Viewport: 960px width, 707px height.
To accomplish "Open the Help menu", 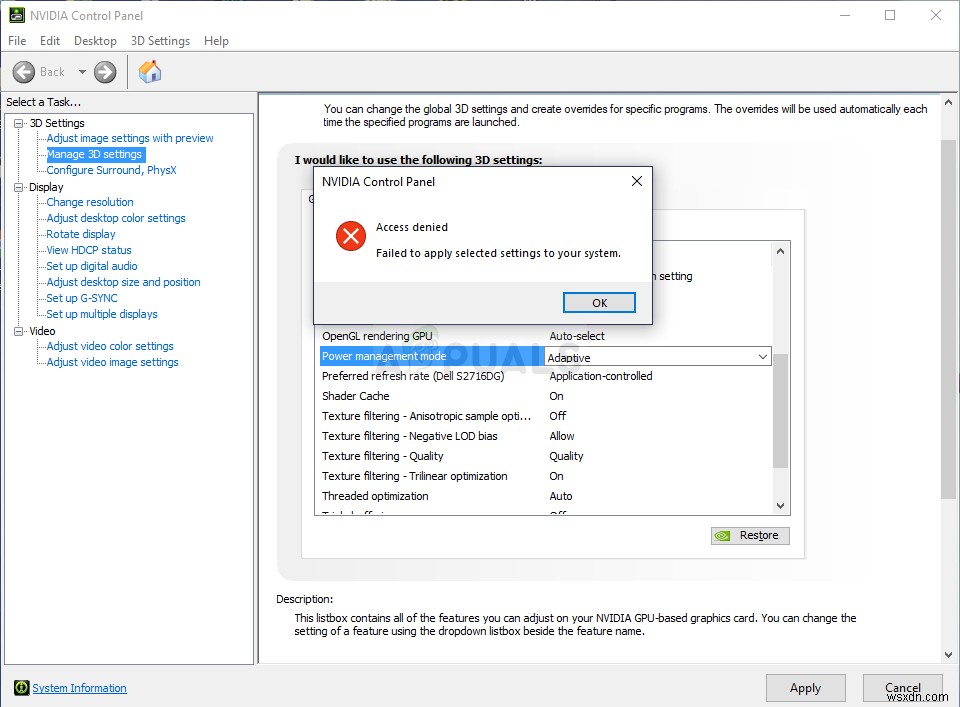I will coord(216,41).
